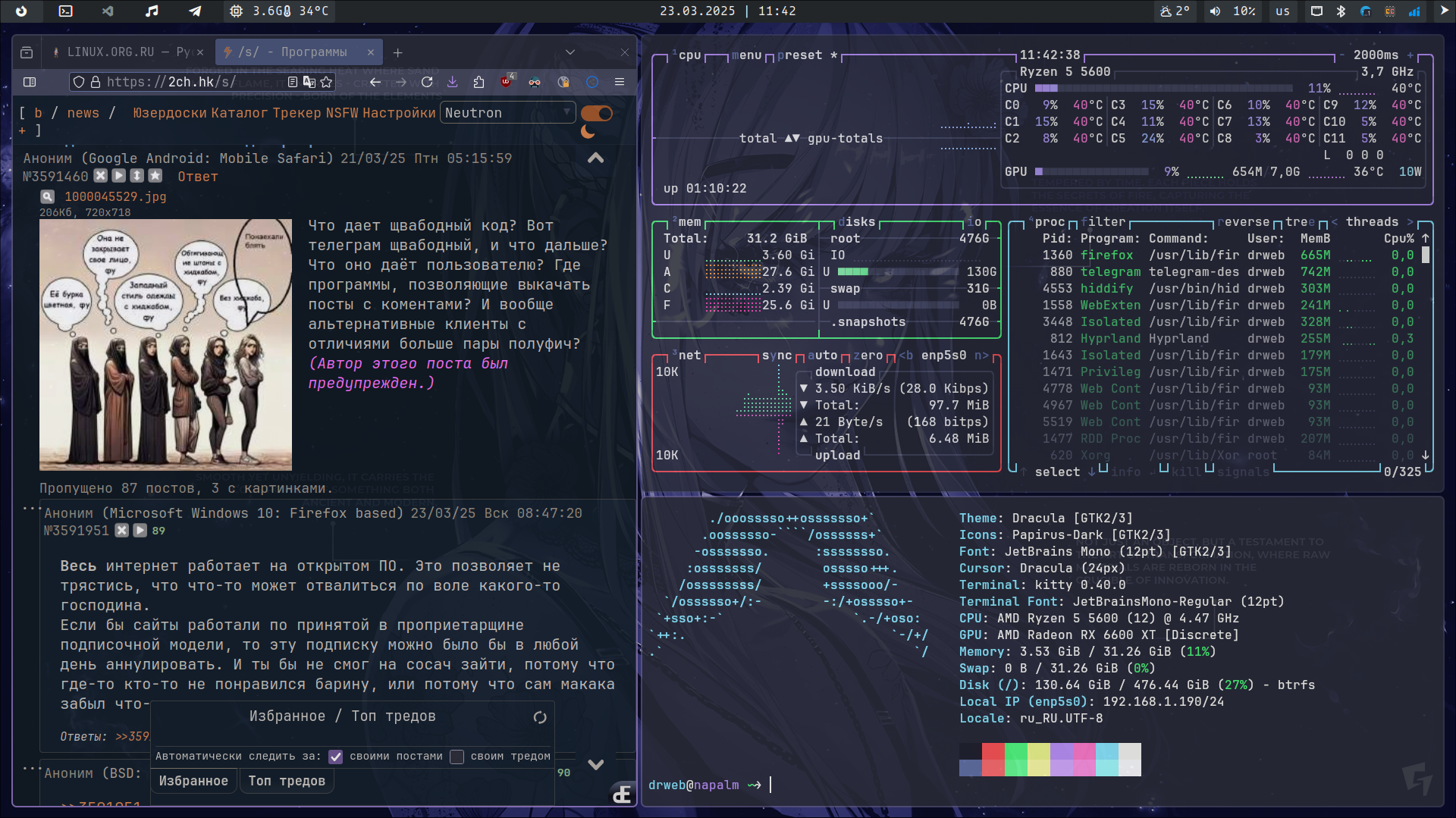
Task: Open image search icon beside 1000045529.jpg
Action: click(x=48, y=196)
